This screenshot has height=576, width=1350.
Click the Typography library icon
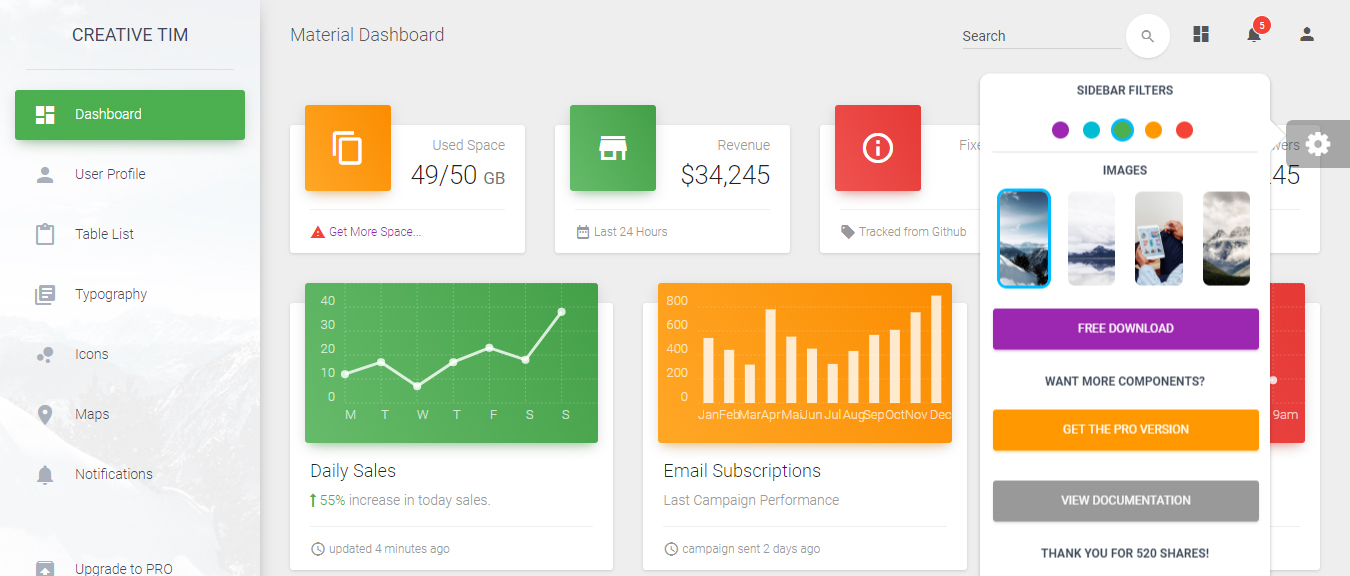click(x=45, y=294)
